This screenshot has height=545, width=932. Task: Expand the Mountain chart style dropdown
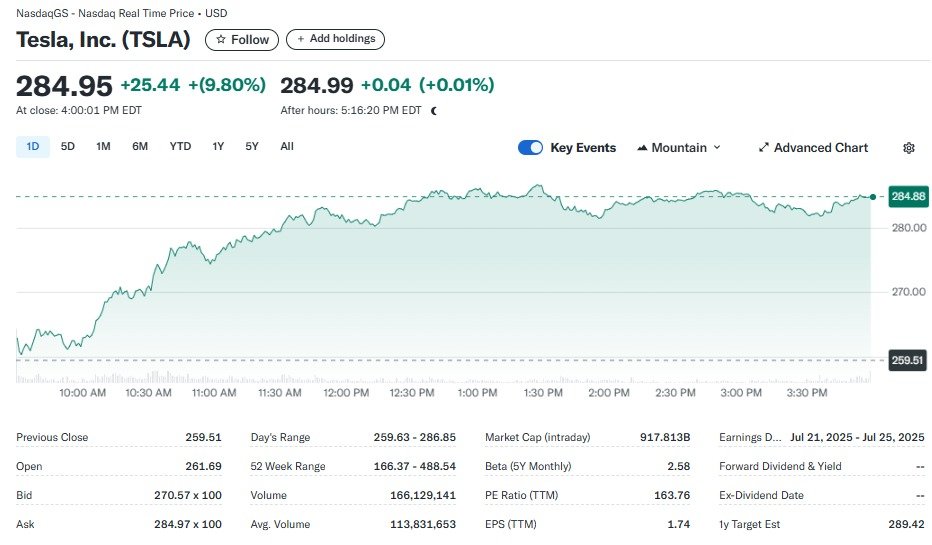[x=716, y=148]
